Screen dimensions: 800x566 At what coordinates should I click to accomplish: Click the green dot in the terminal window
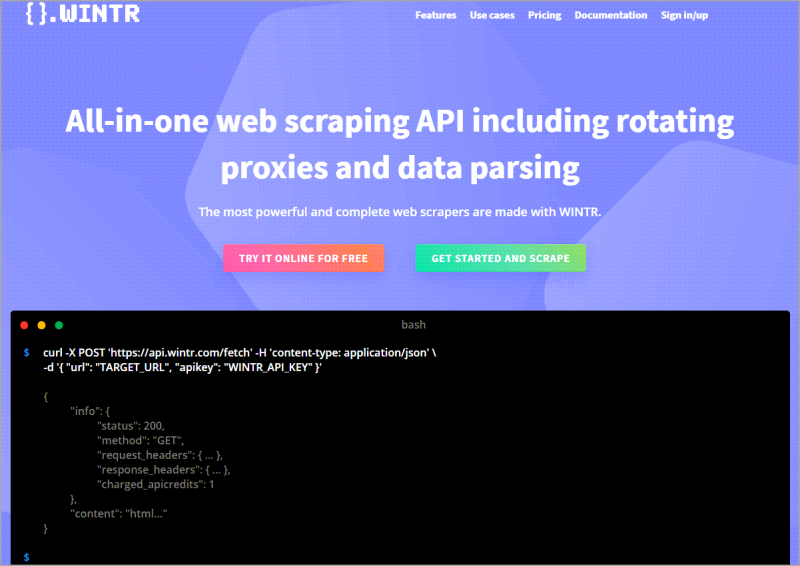tap(59, 325)
